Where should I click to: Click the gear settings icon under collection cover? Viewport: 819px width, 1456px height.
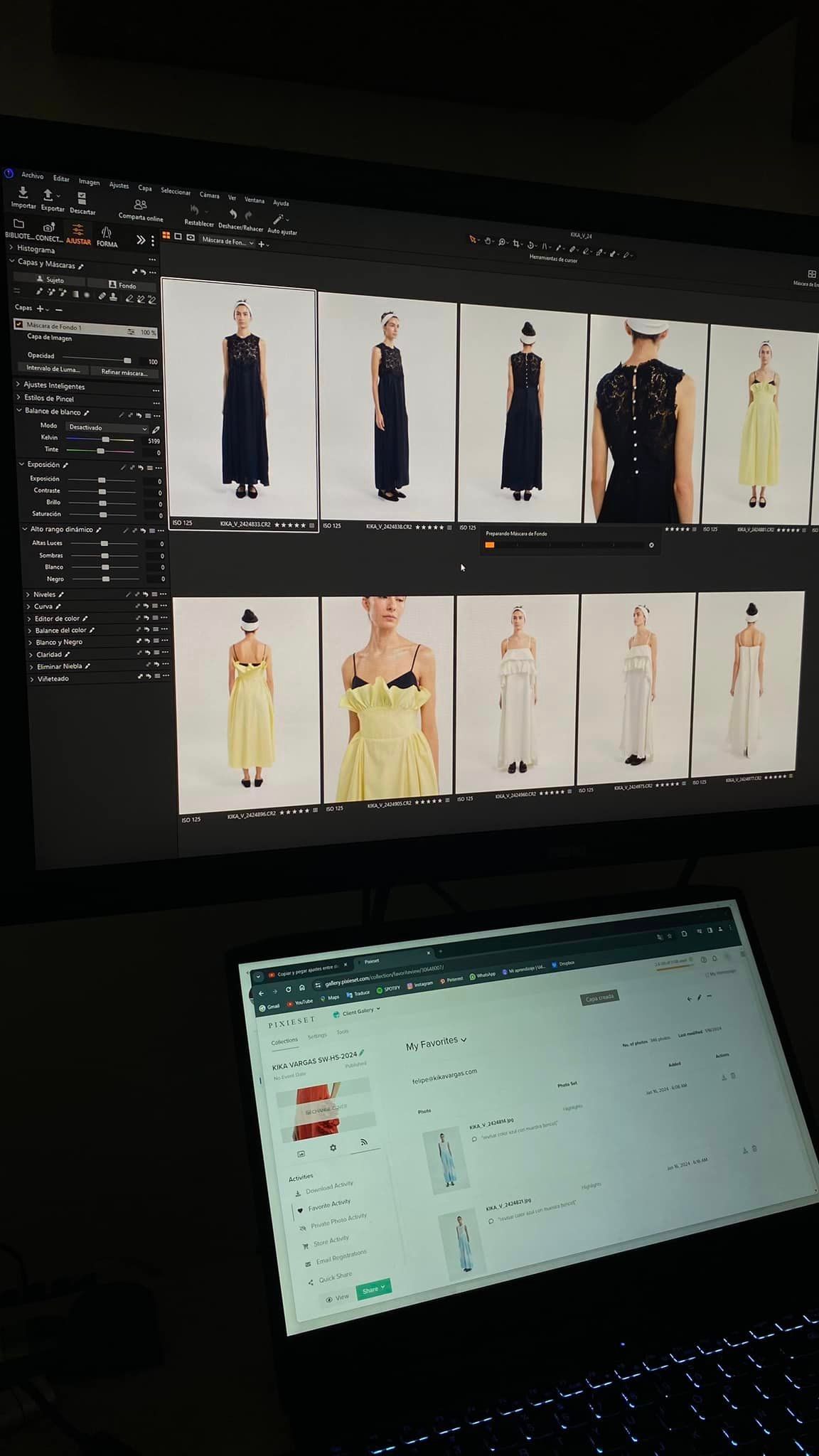pyautogui.click(x=333, y=1147)
